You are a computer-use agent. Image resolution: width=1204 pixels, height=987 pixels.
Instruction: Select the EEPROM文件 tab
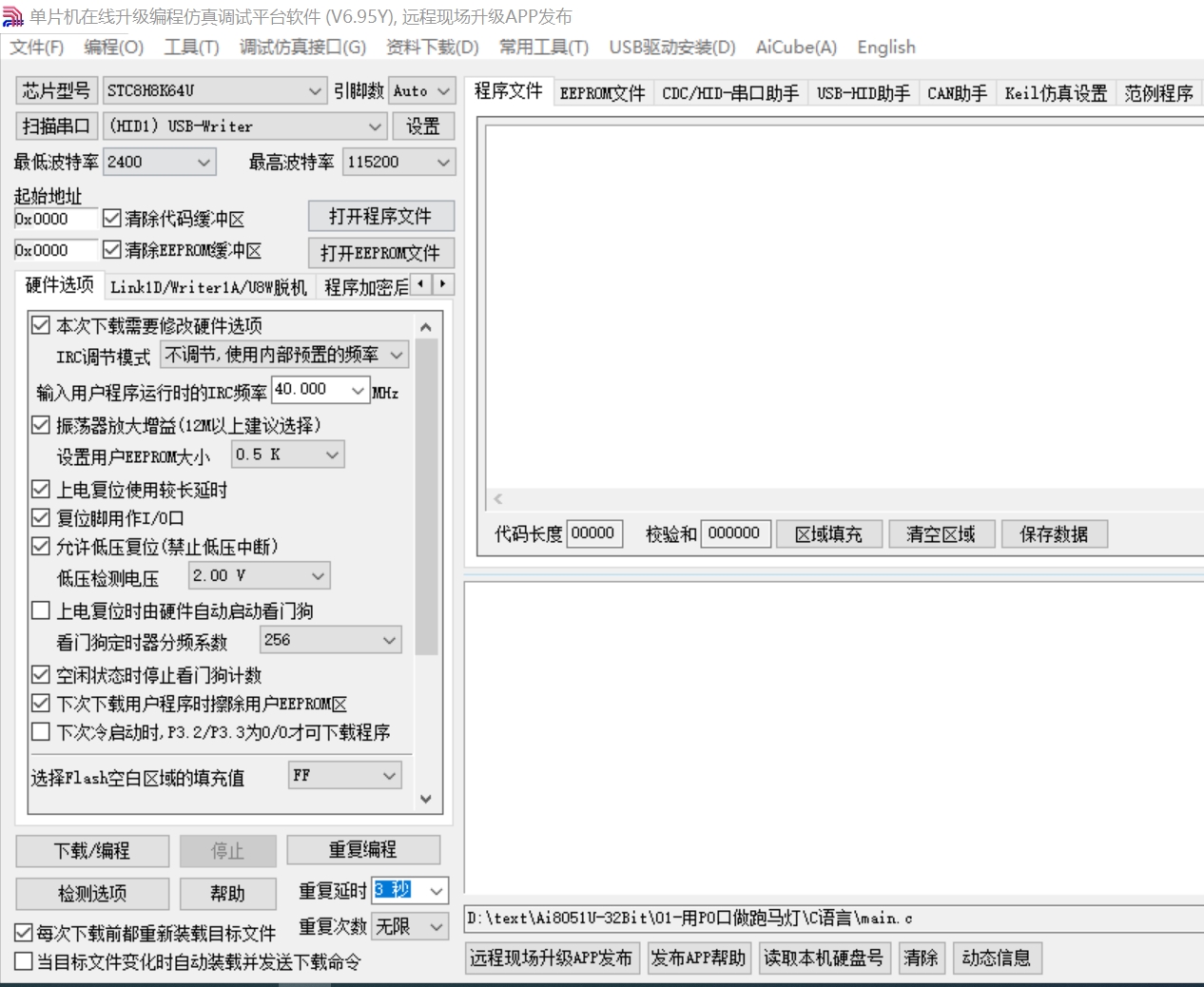click(602, 93)
